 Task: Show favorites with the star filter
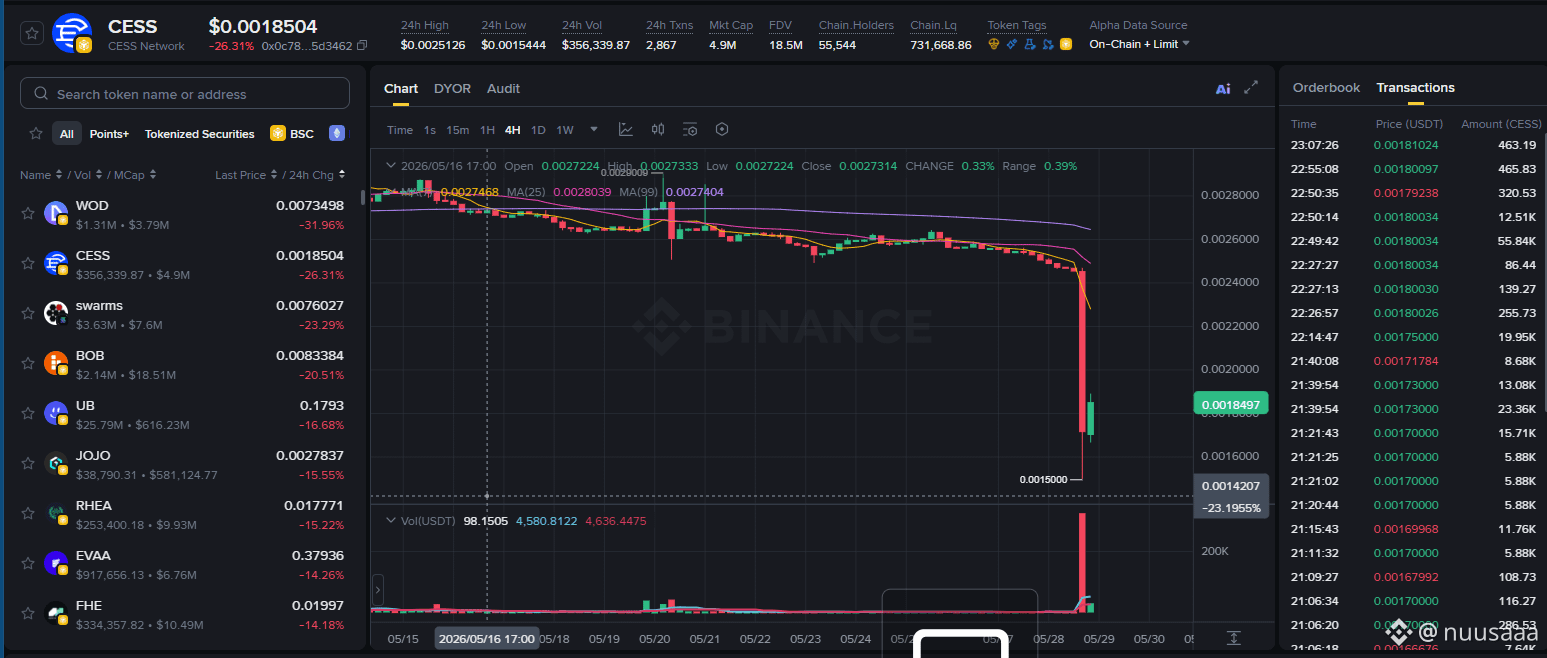36,133
